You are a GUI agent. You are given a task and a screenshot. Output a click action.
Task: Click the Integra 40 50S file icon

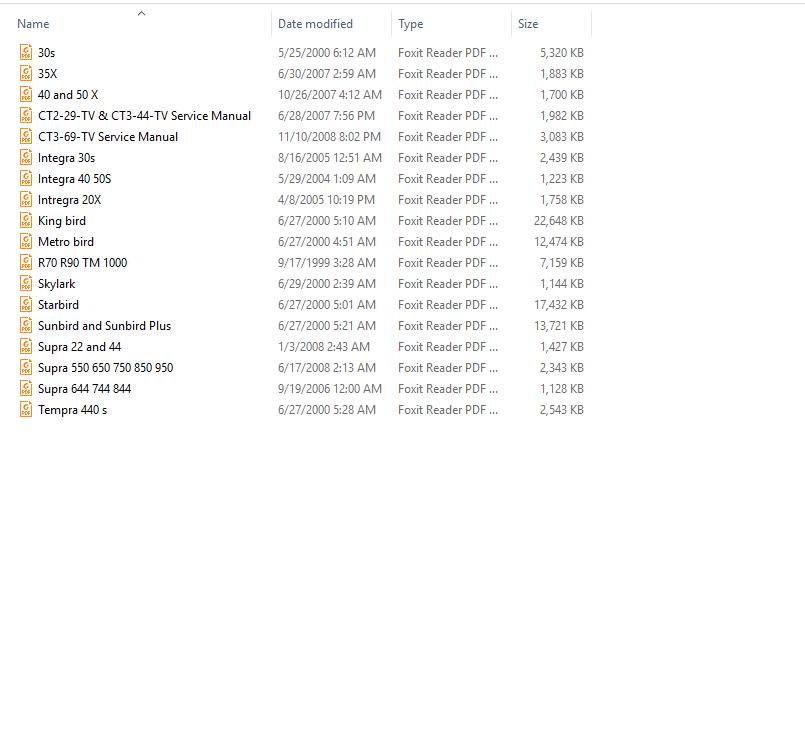(x=26, y=179)
